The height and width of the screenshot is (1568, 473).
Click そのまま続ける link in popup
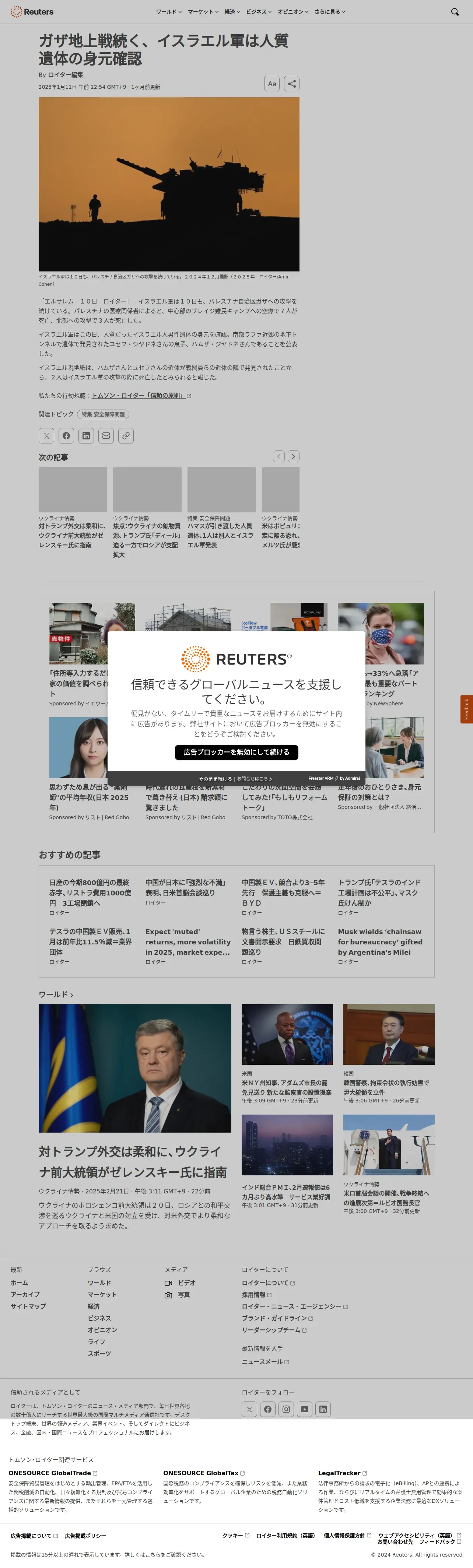pyautogui.click(x=215, y=779)
